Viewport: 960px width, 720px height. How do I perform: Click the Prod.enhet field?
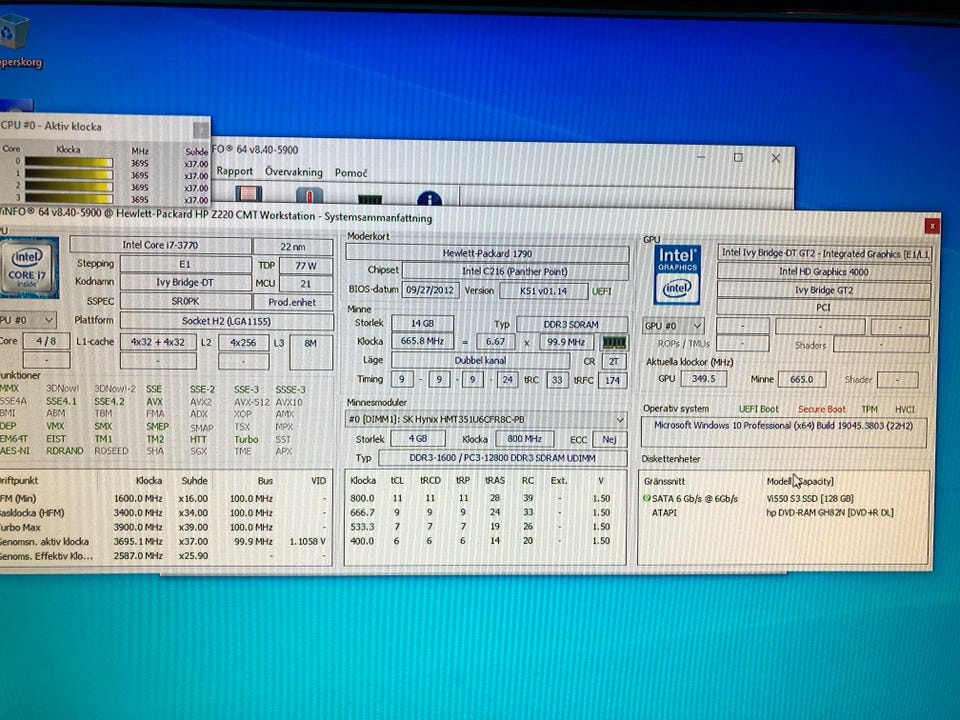(292, 302)
